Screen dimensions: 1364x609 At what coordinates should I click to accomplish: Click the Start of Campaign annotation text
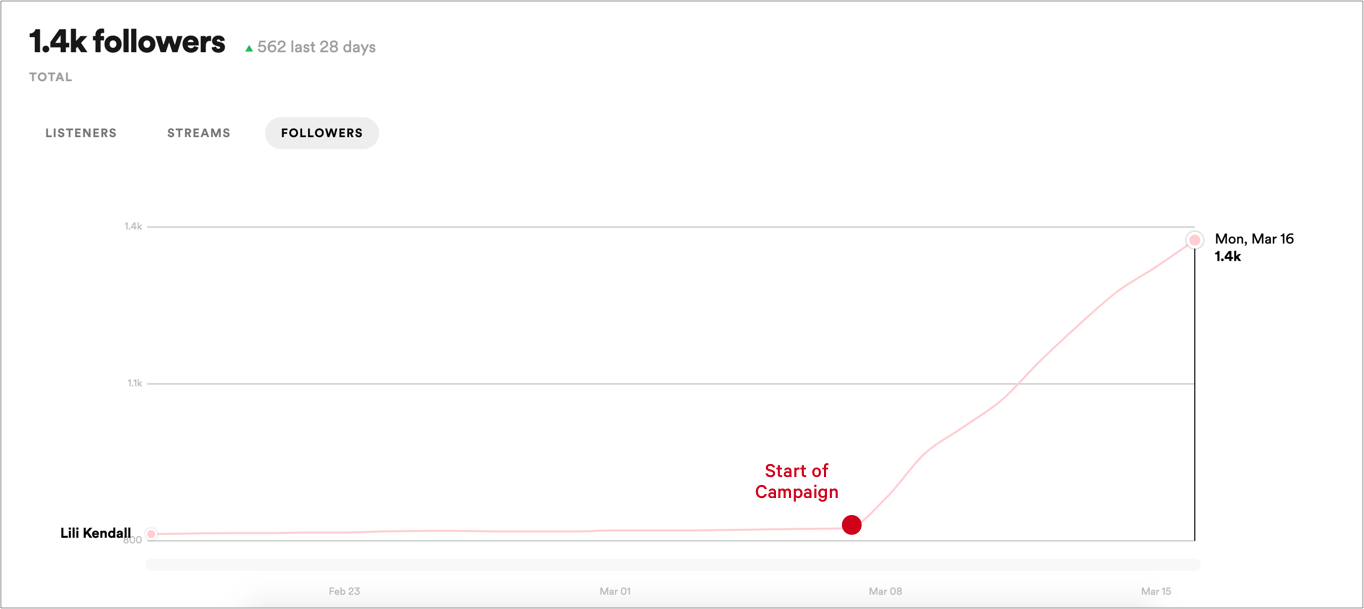click(797, 481)
